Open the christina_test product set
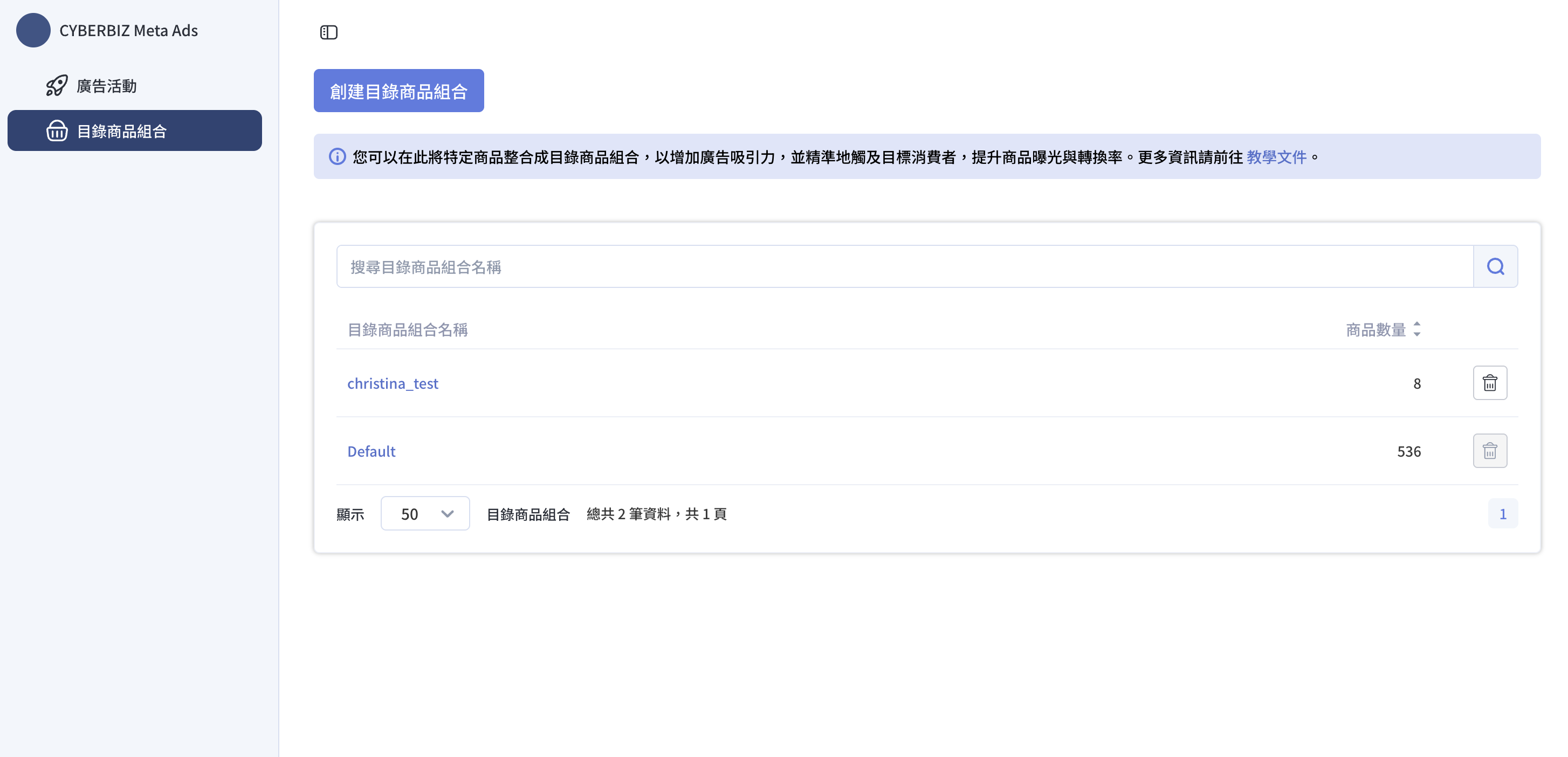The image size is (1568, 757). (x=393, y=383)
